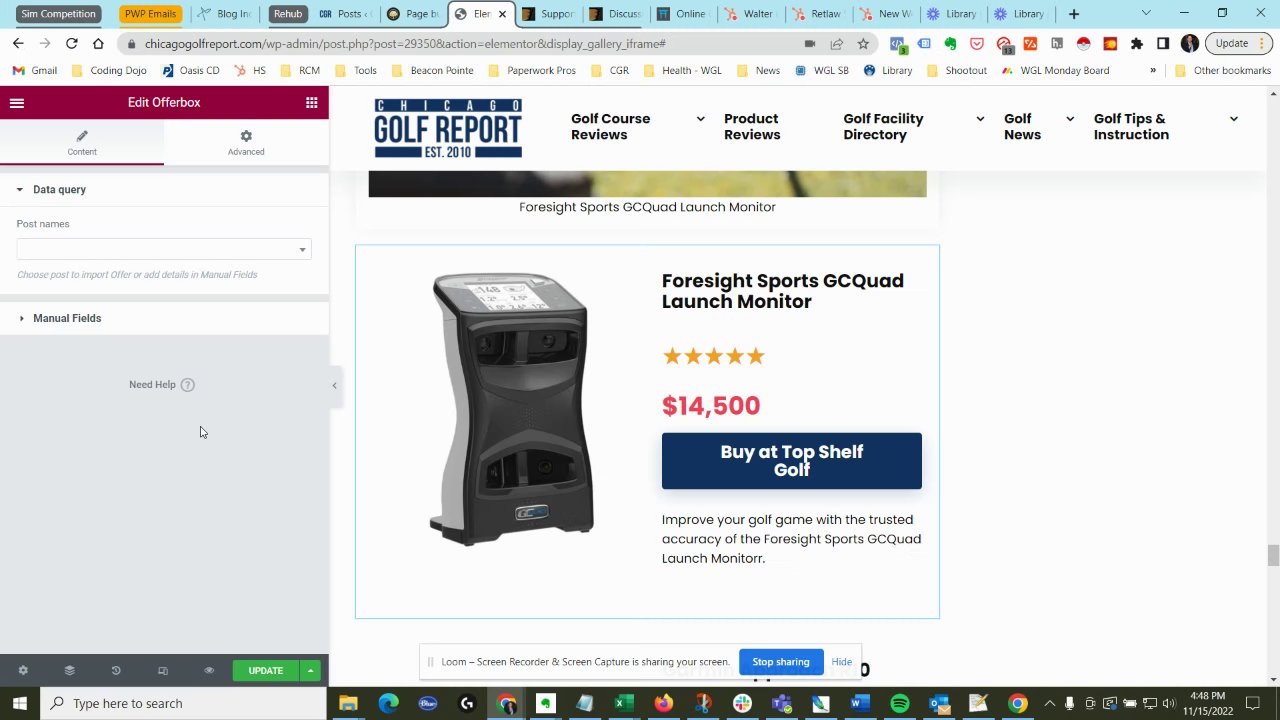This screenshot has height=720, width=1280.
Task: Collapse the Elementor side panel
Action: (x=335, y=385)
